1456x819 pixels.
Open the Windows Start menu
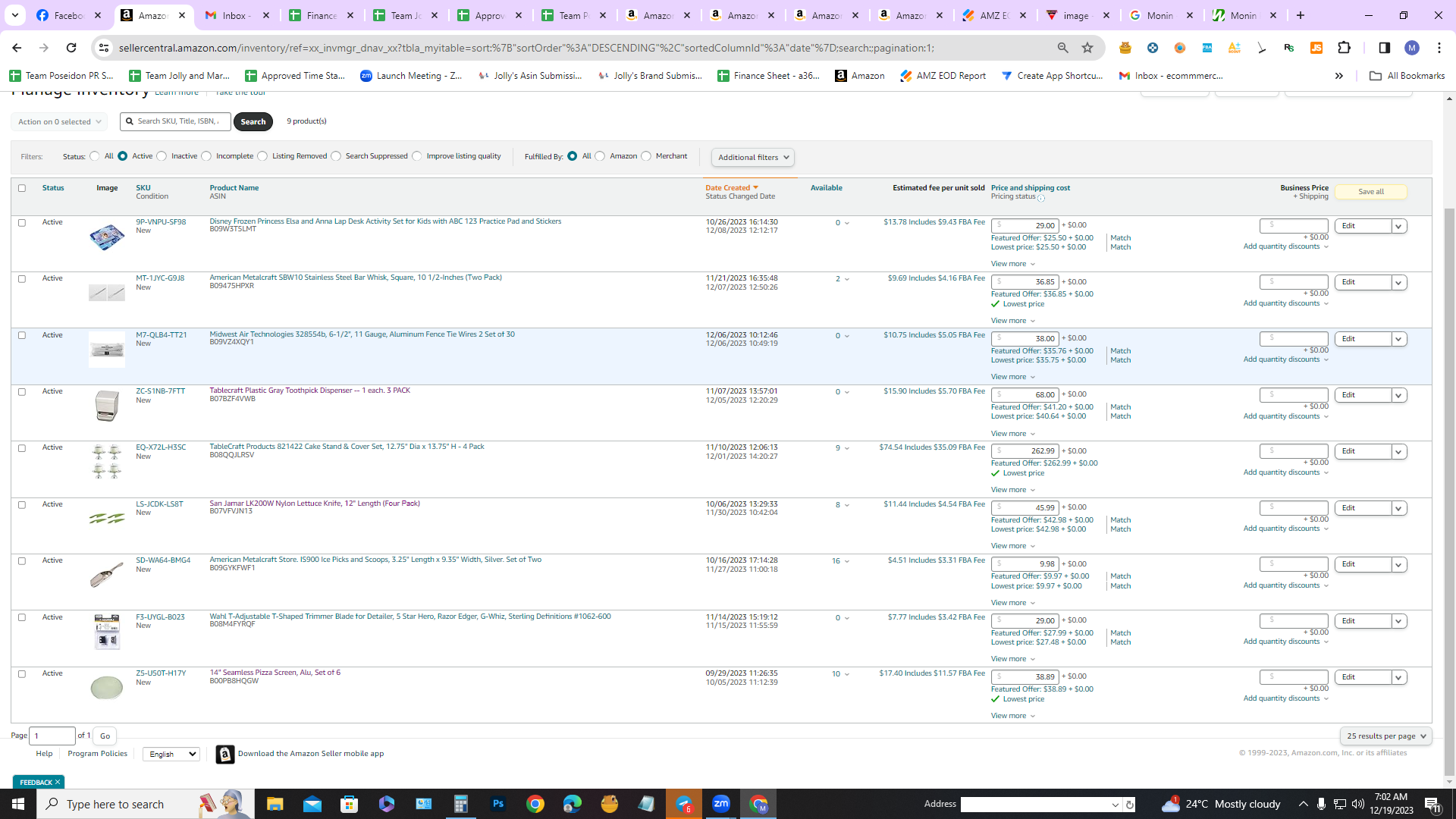pyautogui.click(x=18, y=804)
